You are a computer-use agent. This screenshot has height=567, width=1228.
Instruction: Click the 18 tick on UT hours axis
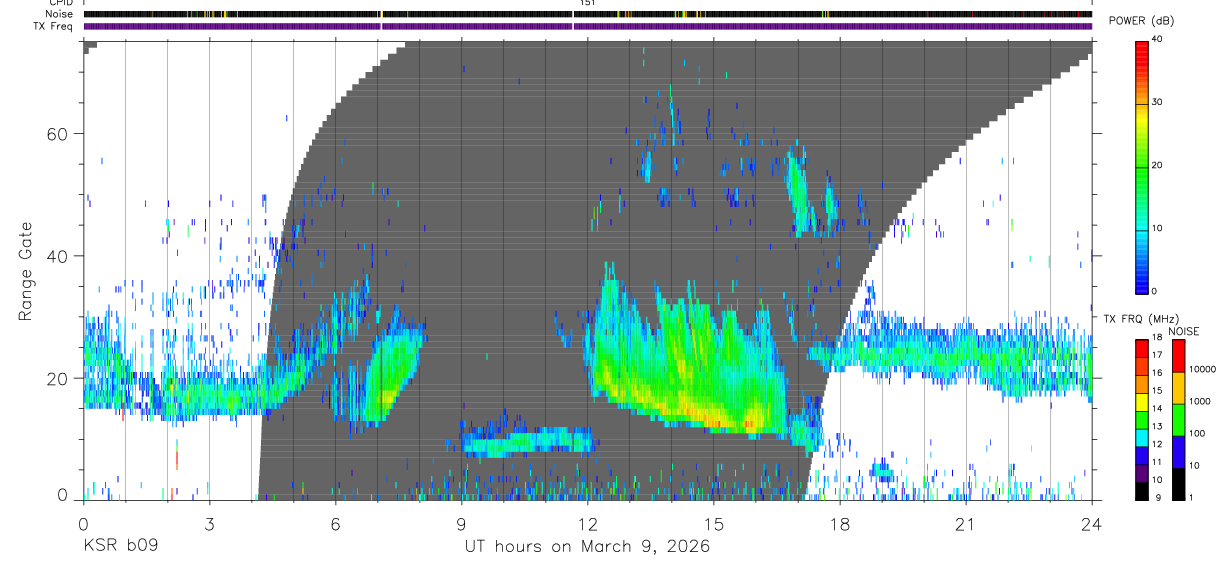pyautogui.click(x=840, y=525)
